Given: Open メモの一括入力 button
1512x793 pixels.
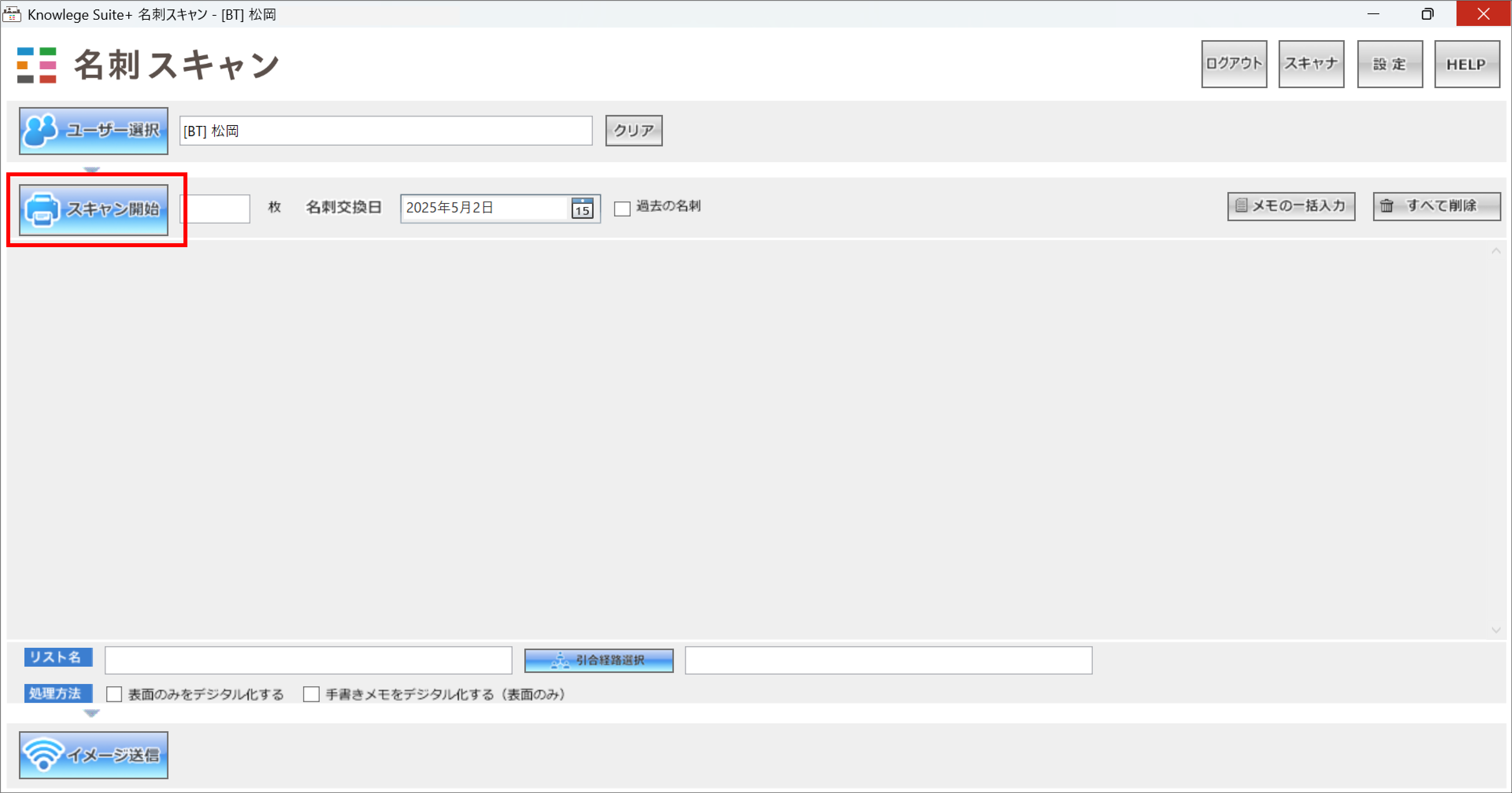Looking at the screenshot, I should pyautogui.click(x=1291, y=206).
